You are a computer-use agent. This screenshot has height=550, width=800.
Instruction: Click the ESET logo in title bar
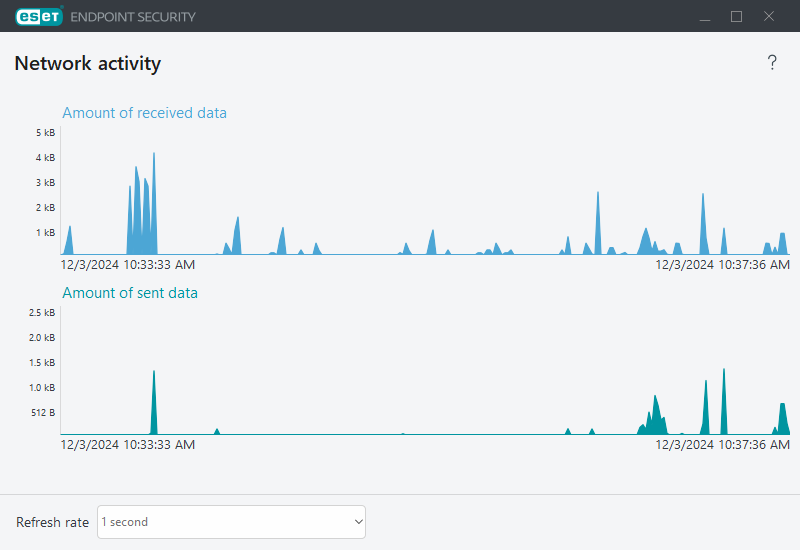tap(39, 16)
